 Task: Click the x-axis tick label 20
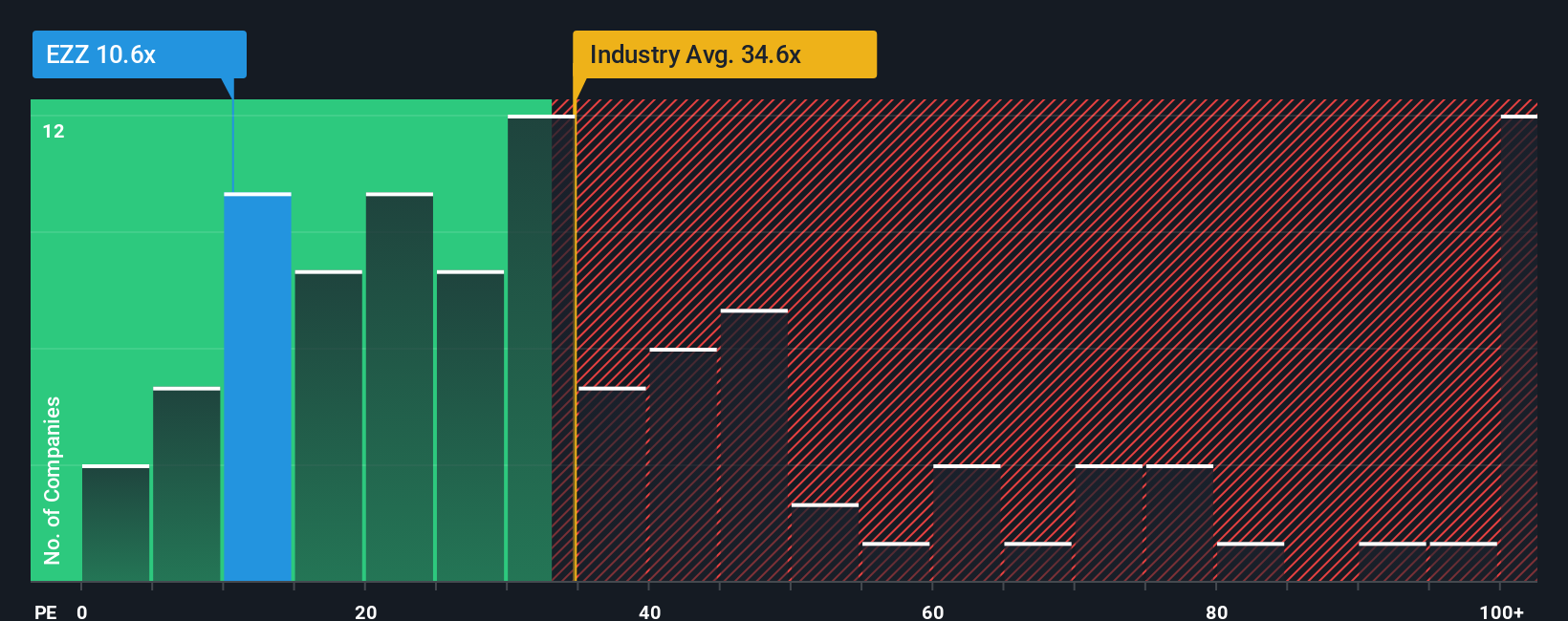point(365,611)
